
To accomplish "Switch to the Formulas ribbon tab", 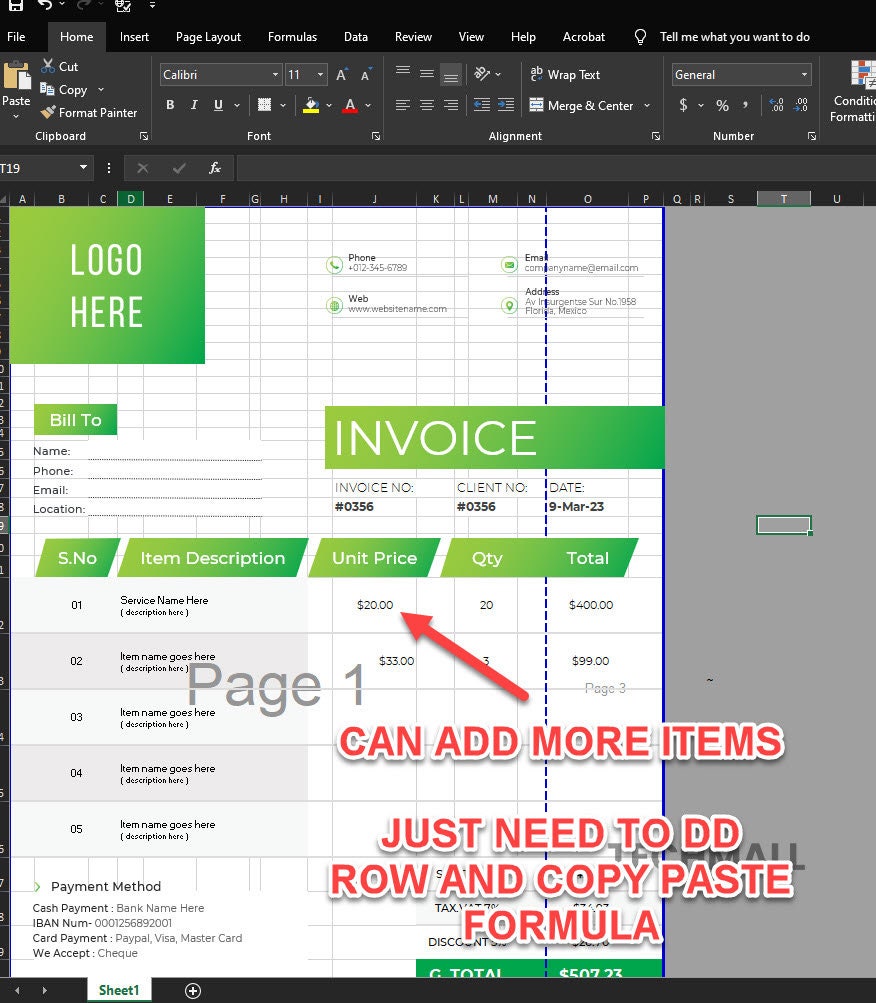I will pyautogui.click(x=292, y=37).
